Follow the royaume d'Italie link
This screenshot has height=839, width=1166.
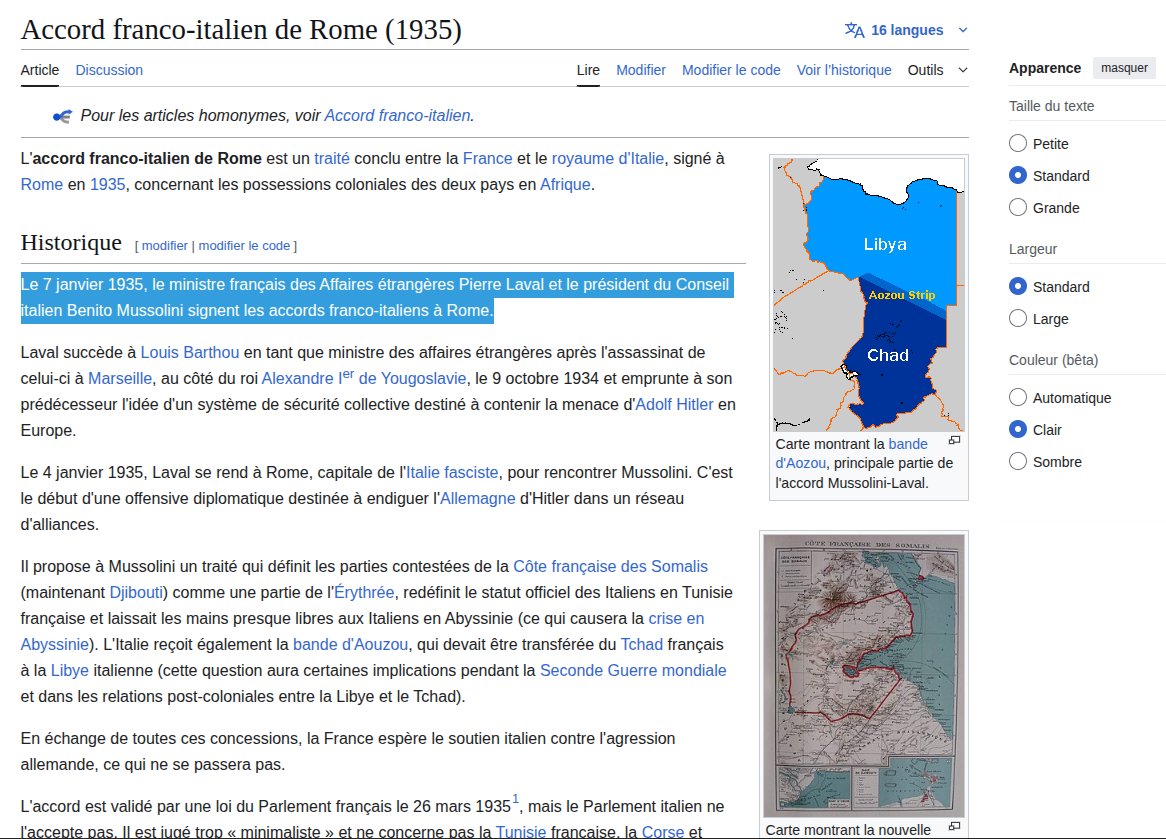pos(608,158)
